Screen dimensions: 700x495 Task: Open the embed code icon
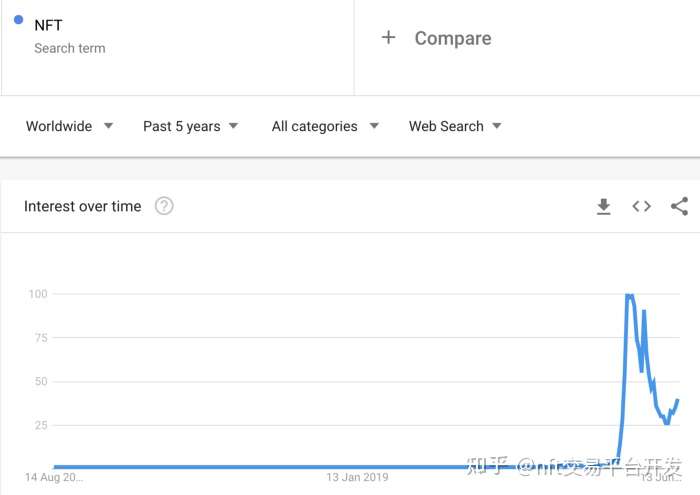642,206
